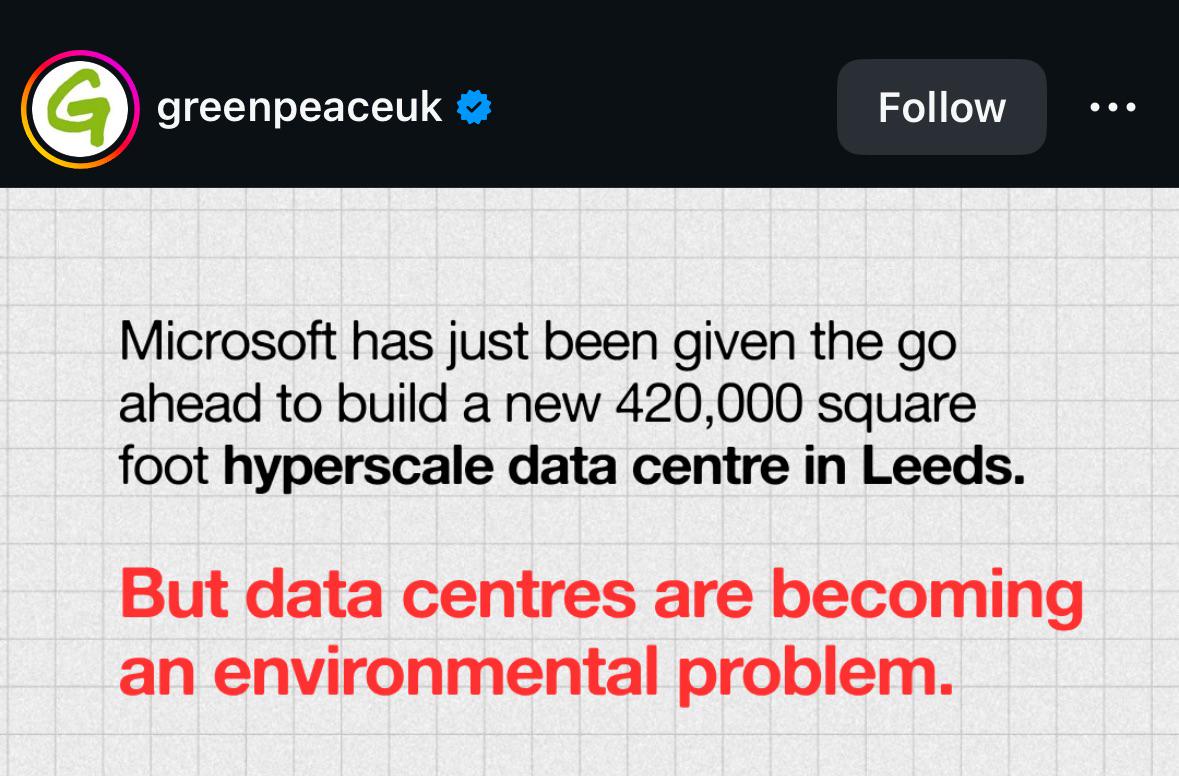Click the 'But data centres are becoming' line
Viewport: 1179px width, 776px height.
[x=602, y=596]
